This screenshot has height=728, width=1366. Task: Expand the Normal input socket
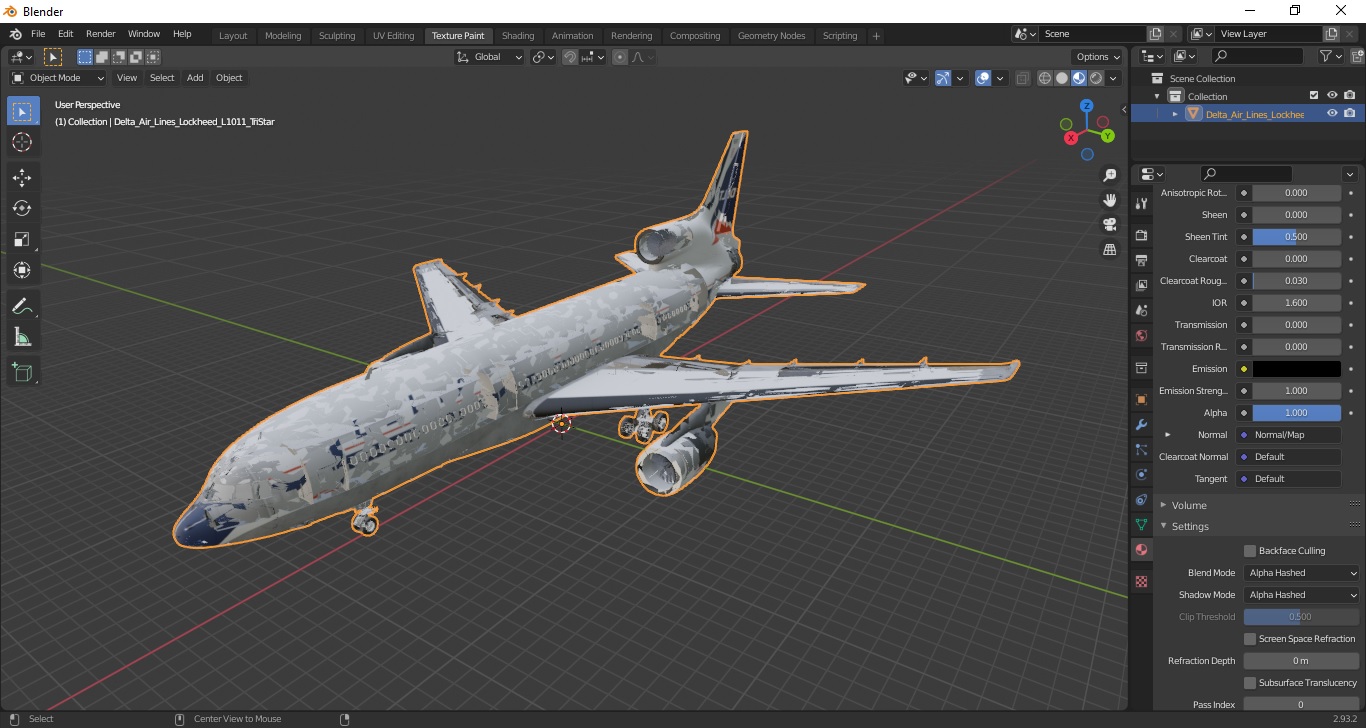(1168, 435)
